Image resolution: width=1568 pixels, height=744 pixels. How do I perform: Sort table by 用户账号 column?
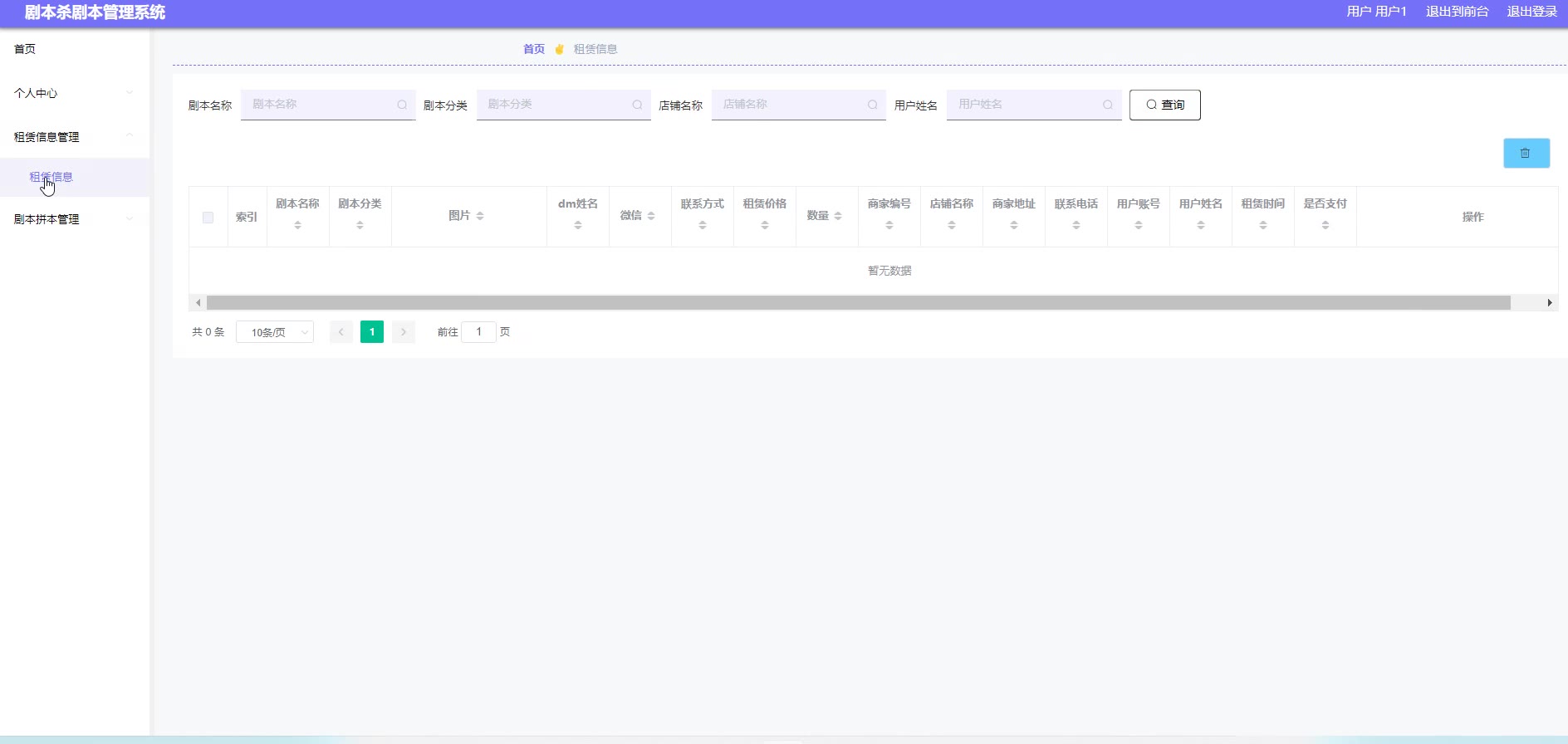(x=1139, y=225)
